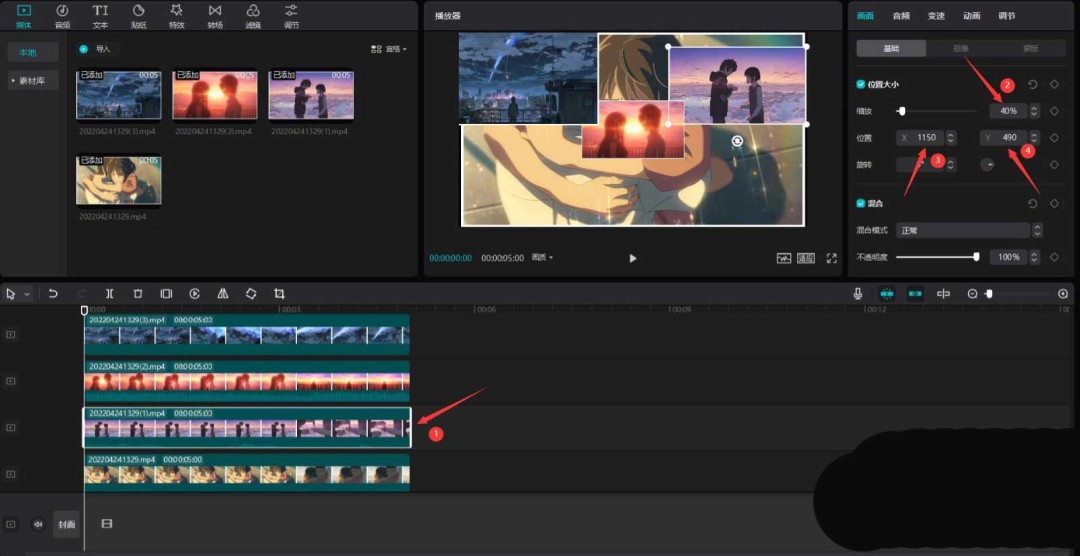1080x556 pixels.
Task: Click the microphone record voiceover icon
Action: click(858, 294)
